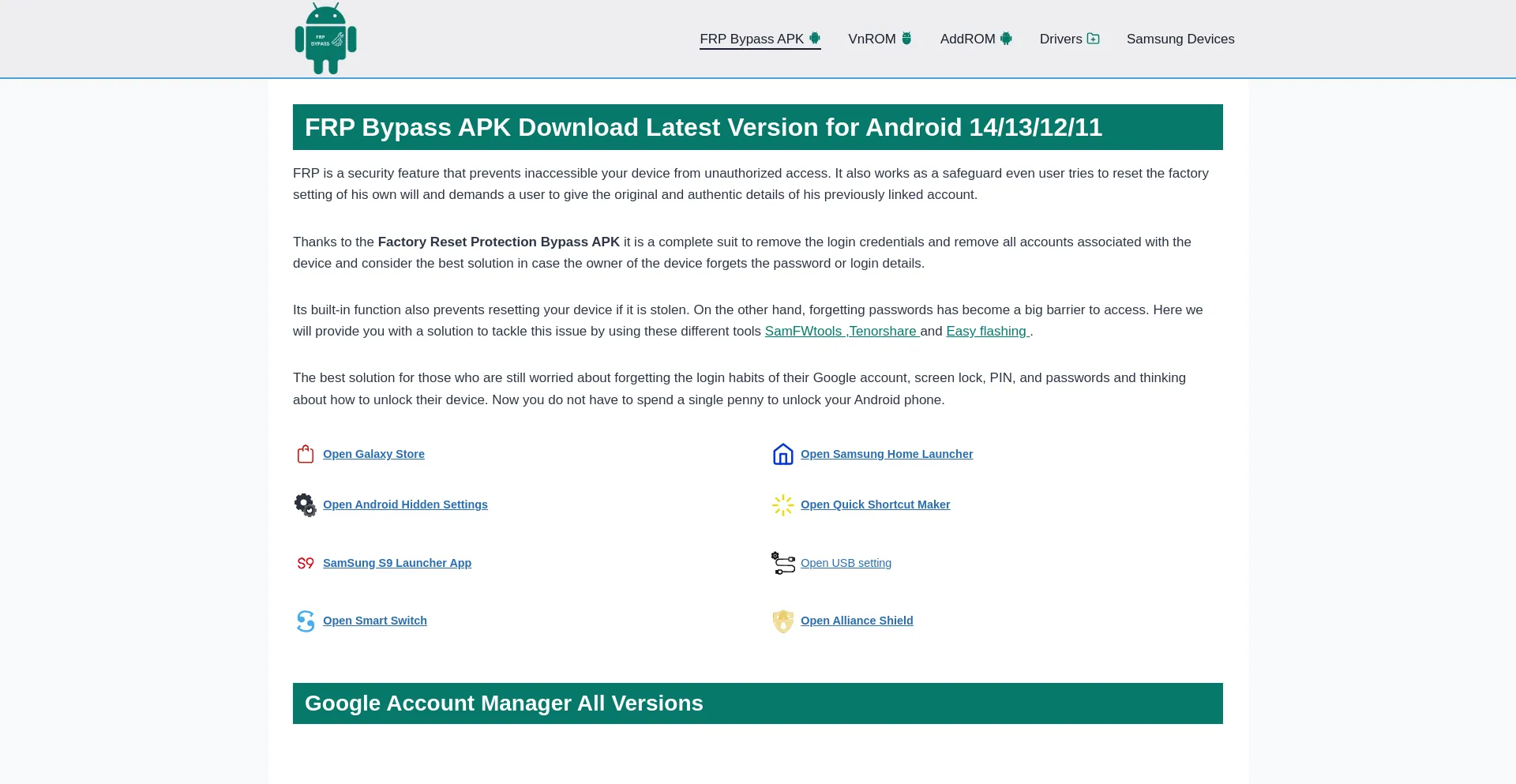This screenshot has width=1516, height=784.
Task: Open the SamFWtools link in the paragraph
Action: tap(805, 332)
